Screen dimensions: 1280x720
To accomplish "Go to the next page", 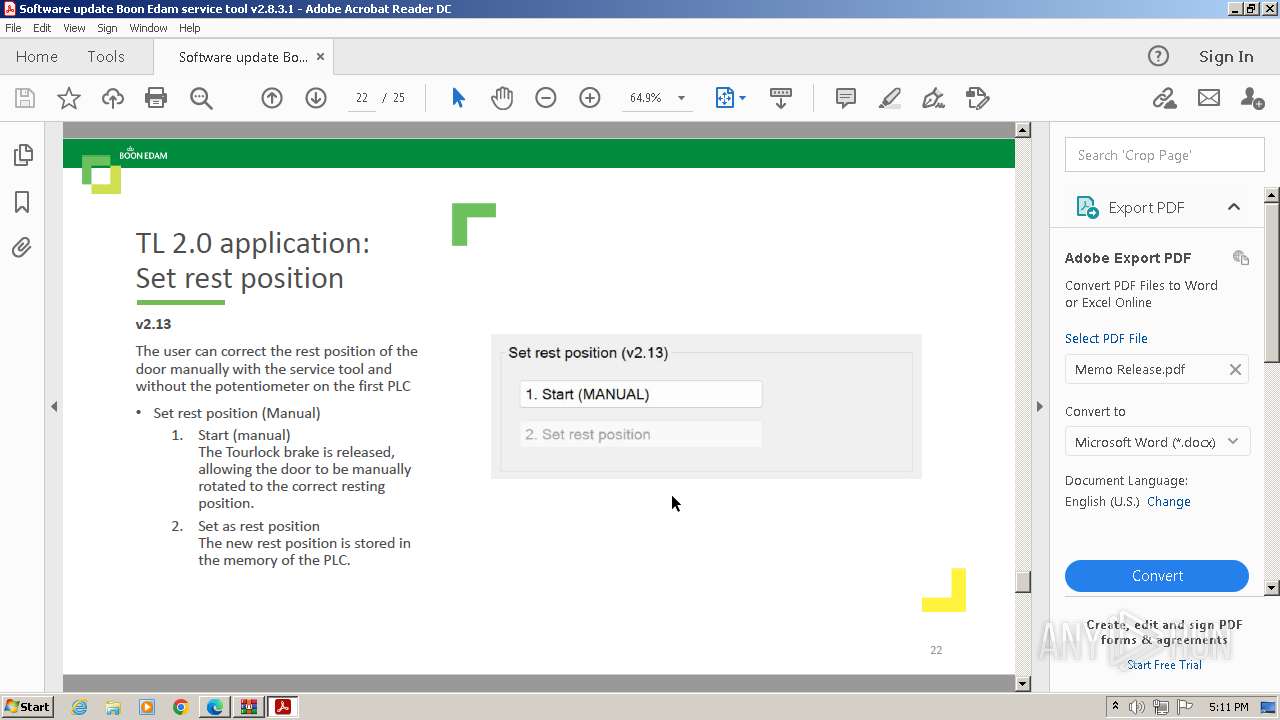I will click(x=316, y=98).
